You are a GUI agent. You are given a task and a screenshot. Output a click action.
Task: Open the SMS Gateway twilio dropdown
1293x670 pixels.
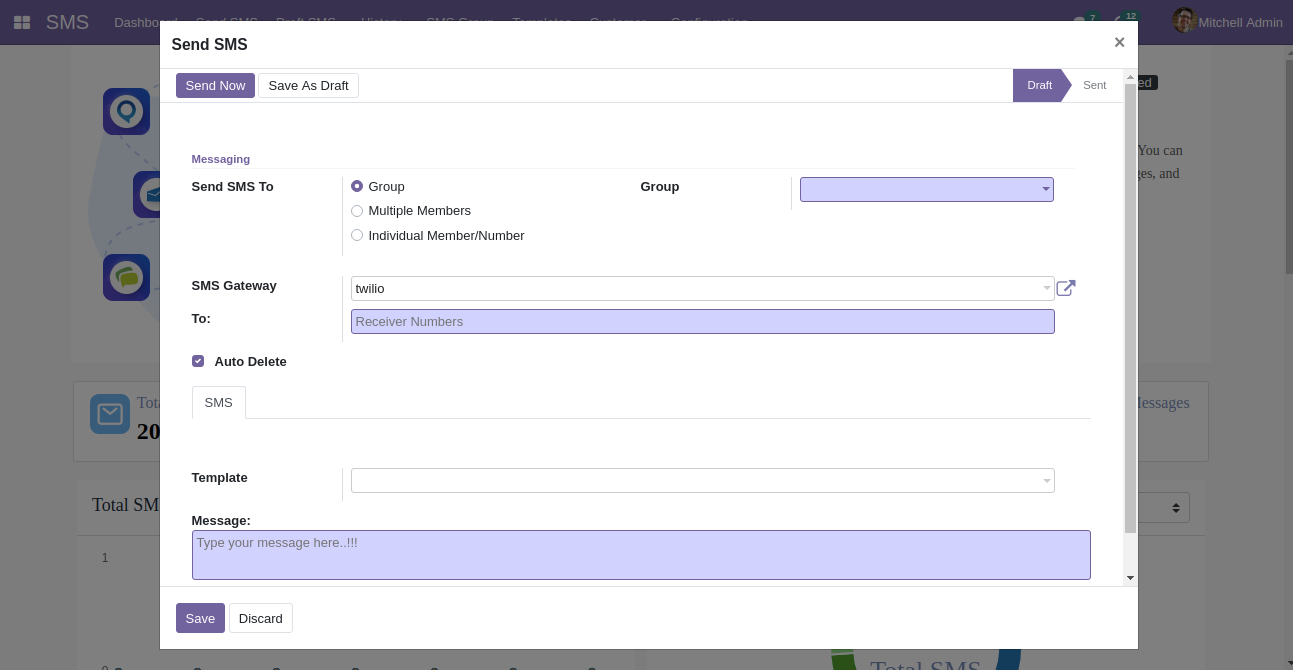click(x=702, y=289)
